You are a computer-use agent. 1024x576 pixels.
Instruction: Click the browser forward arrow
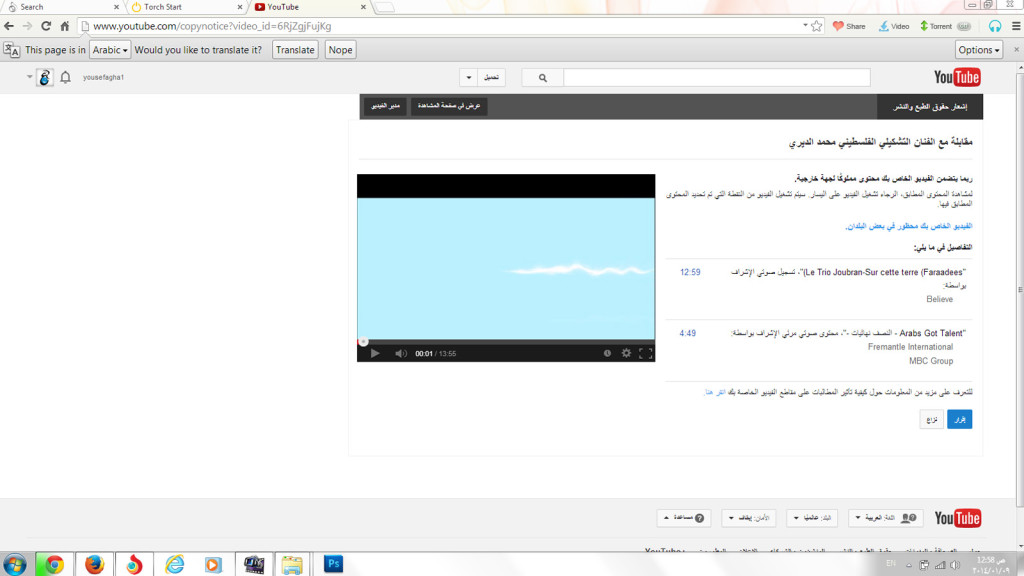point(27,26)
